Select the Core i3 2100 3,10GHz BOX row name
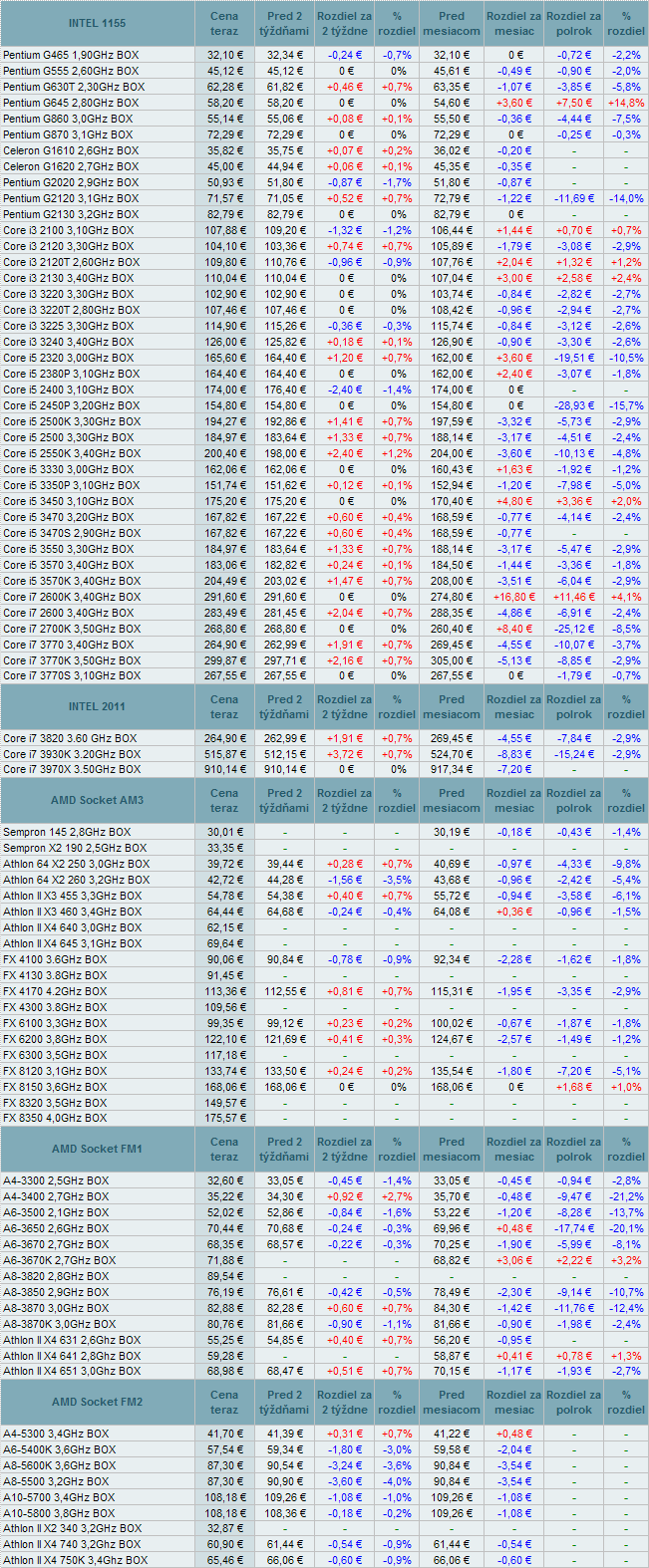649x1568 pixels. click(69, 230)
